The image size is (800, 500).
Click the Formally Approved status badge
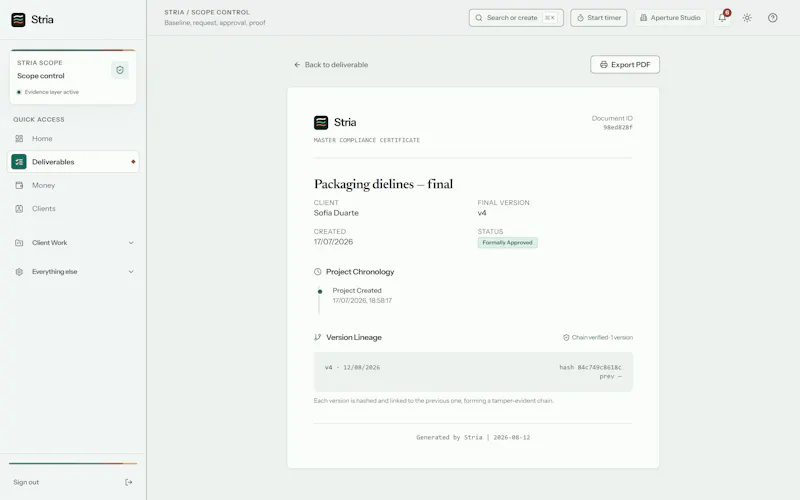point(507,243)
